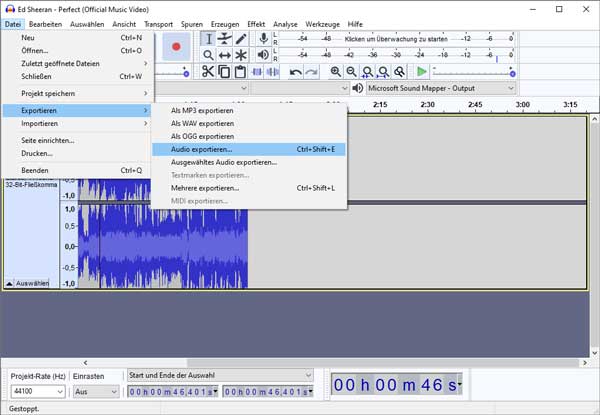The height and width of the screenshot is (415, 600).
Task: Expand the Importieren submenu
Action: click(x=77, y=124)
